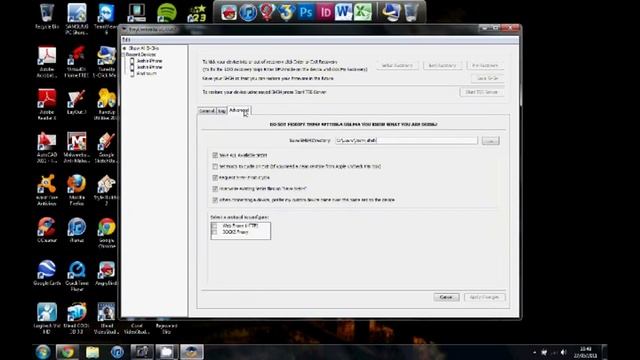Collapse the Recent Devices tree node

point(124,54)
